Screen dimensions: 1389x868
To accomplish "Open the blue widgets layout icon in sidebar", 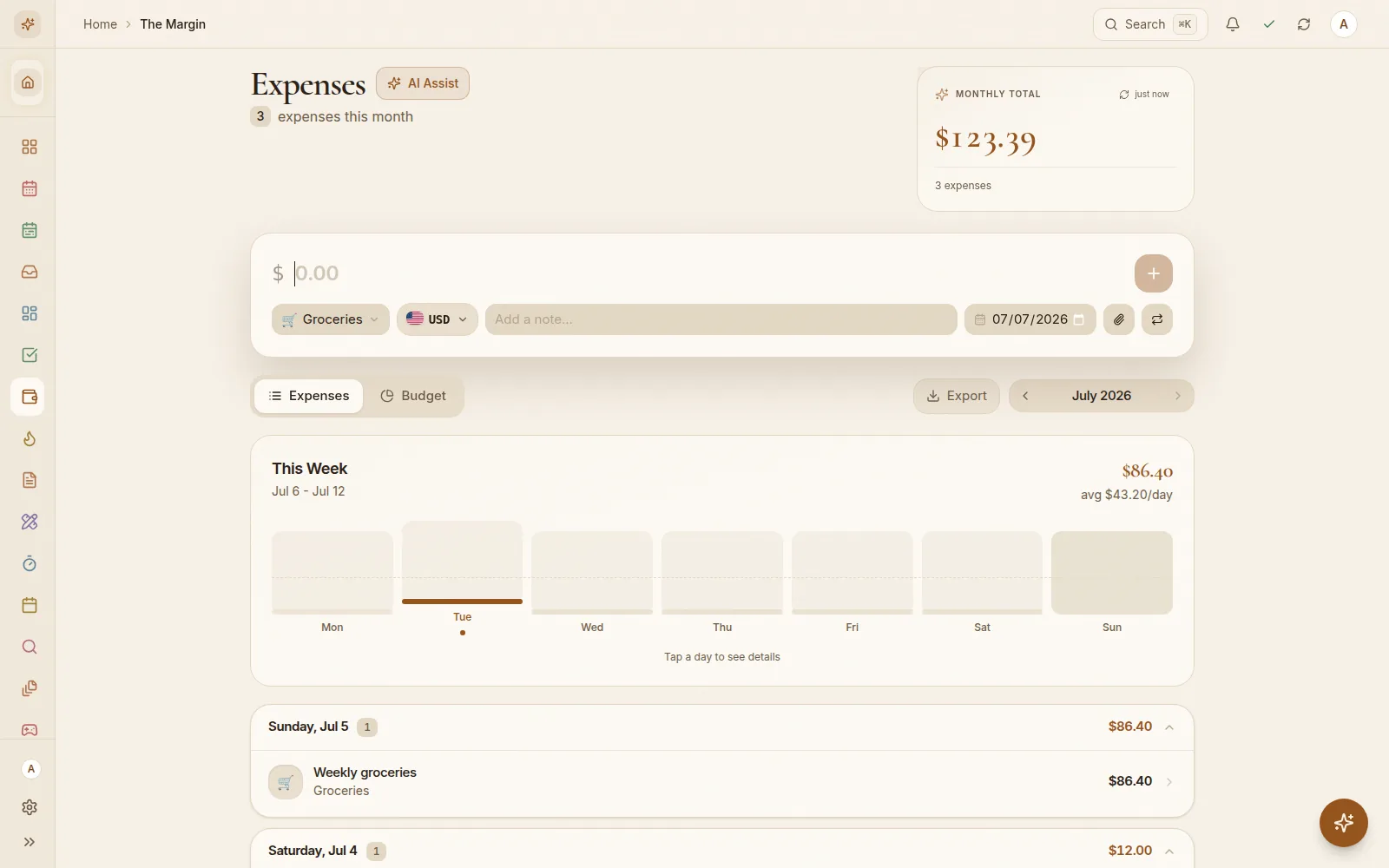I will (30, 313).
